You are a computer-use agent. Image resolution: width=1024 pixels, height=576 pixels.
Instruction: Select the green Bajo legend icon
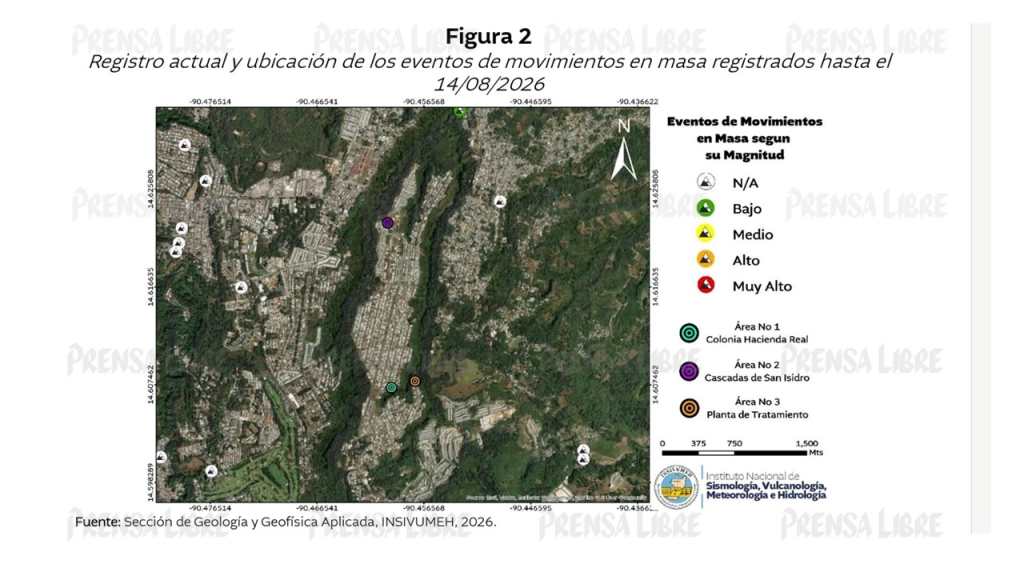click(x=705, y=208)
